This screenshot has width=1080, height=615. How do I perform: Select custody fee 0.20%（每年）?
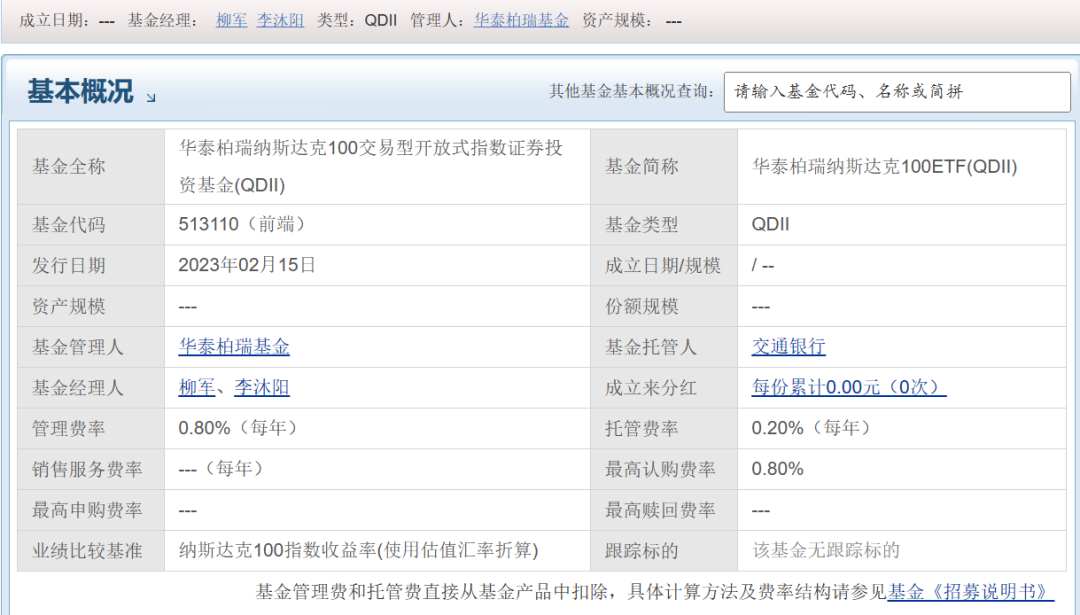pyautogui.click(x=811, y=428)
